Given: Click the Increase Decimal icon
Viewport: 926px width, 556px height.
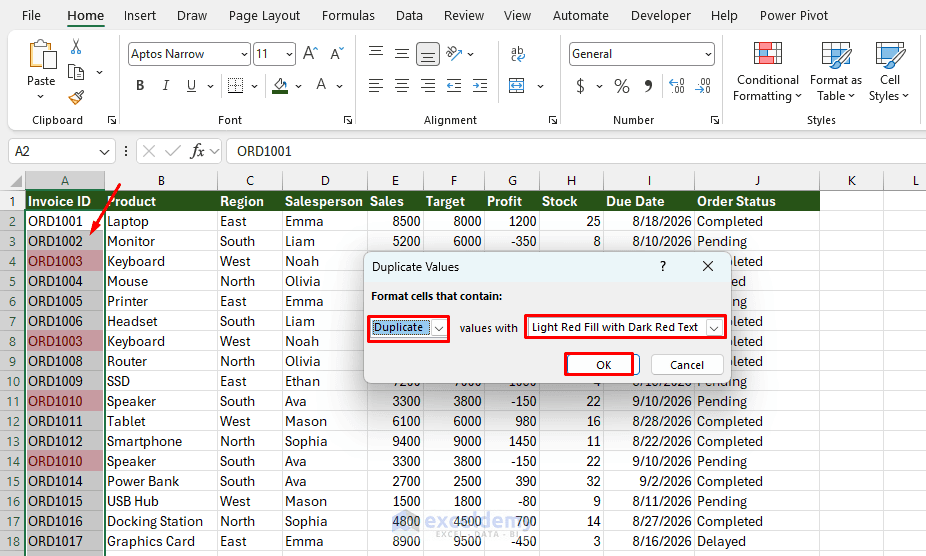Looking at the screenshot, I should tap(677, 86).
